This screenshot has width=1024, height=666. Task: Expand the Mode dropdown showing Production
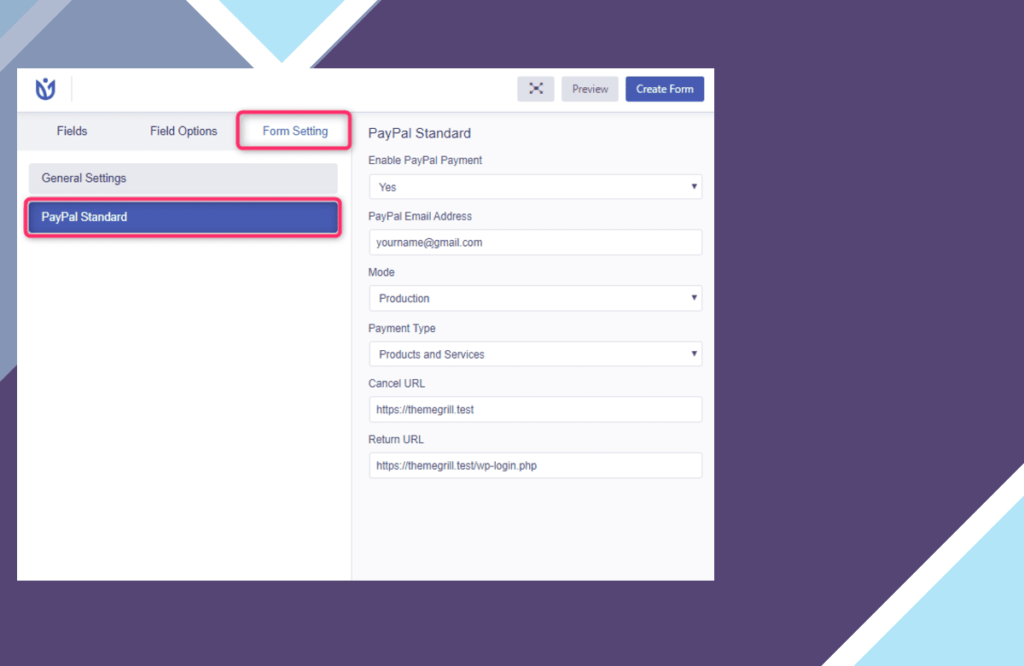coord(535,298)
